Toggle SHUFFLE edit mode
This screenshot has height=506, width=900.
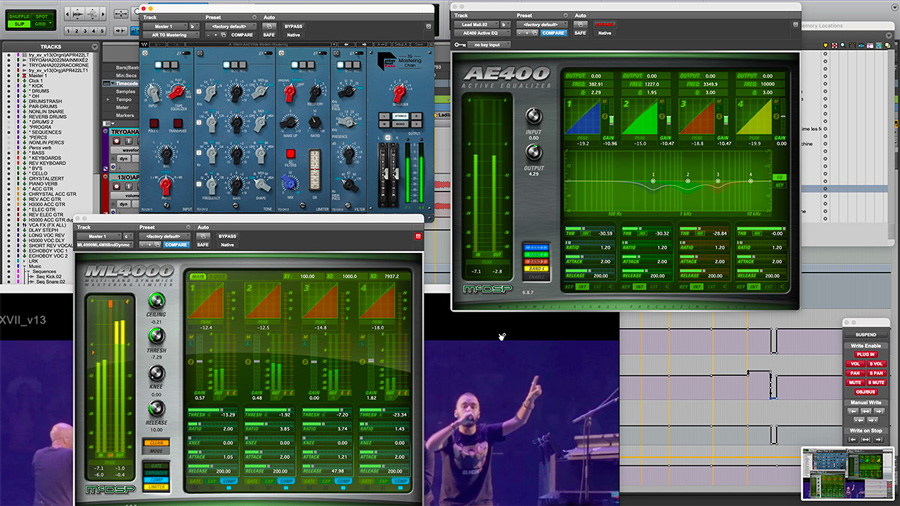(19, 17)
